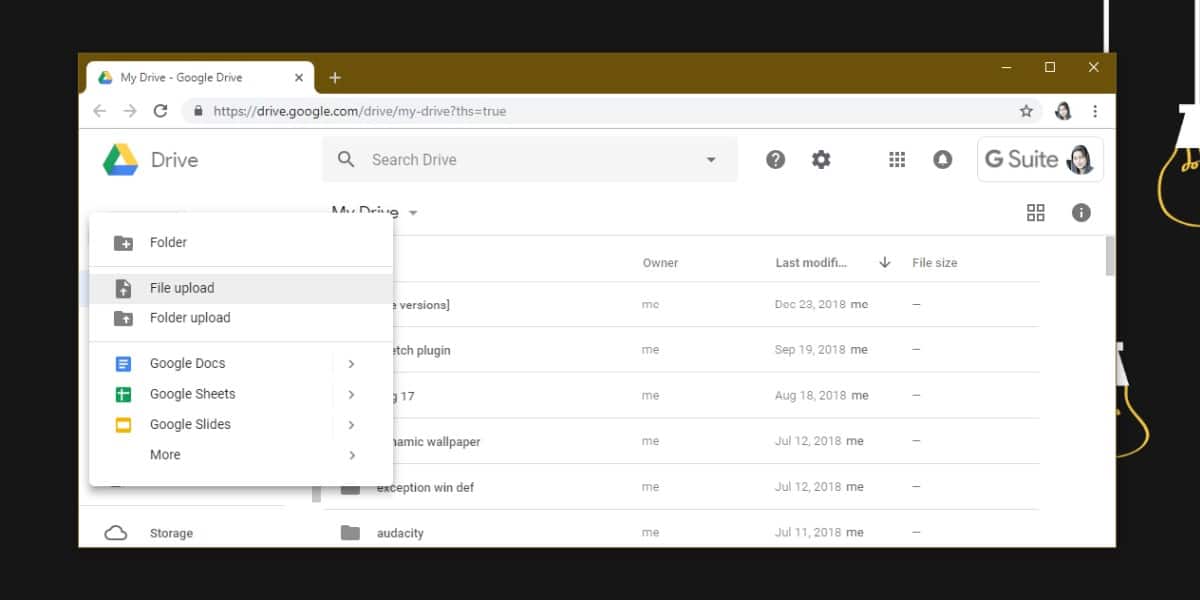1200x600 pixels.
Task: Click the G Suite button
Action: tap(1040, 159)
